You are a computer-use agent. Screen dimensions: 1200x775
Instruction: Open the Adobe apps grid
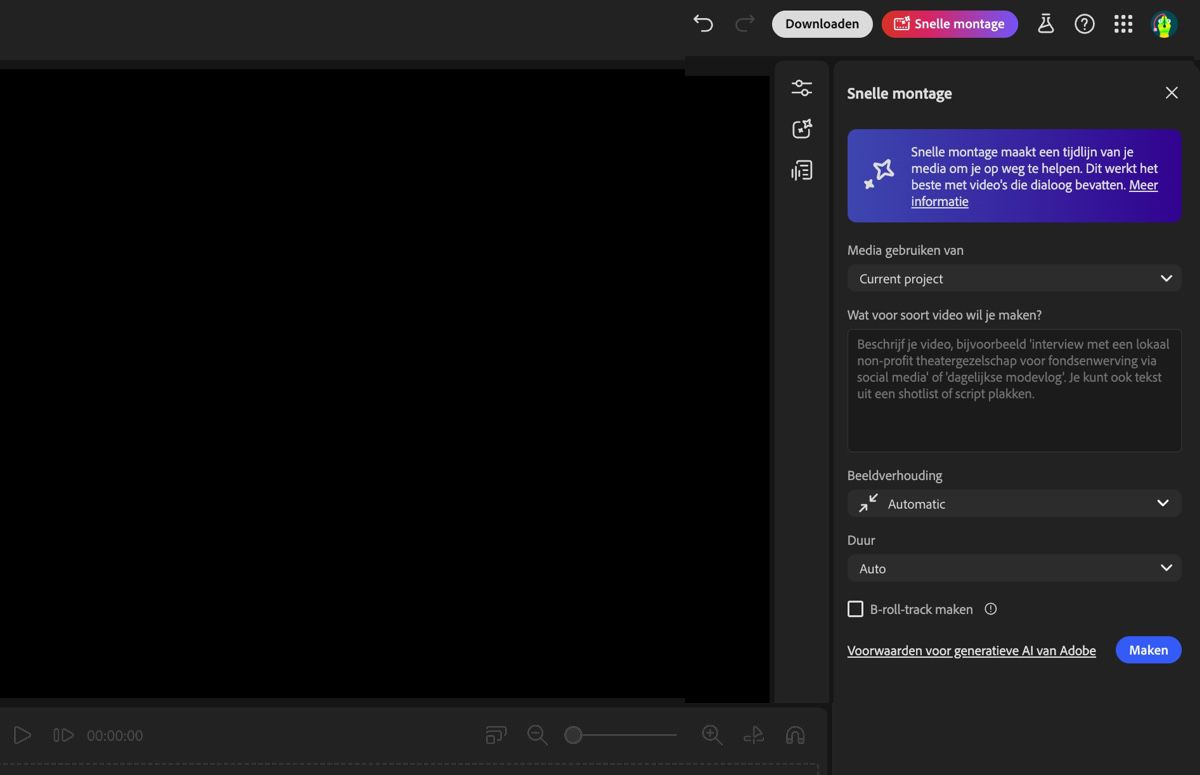[x=1122, y=23]
